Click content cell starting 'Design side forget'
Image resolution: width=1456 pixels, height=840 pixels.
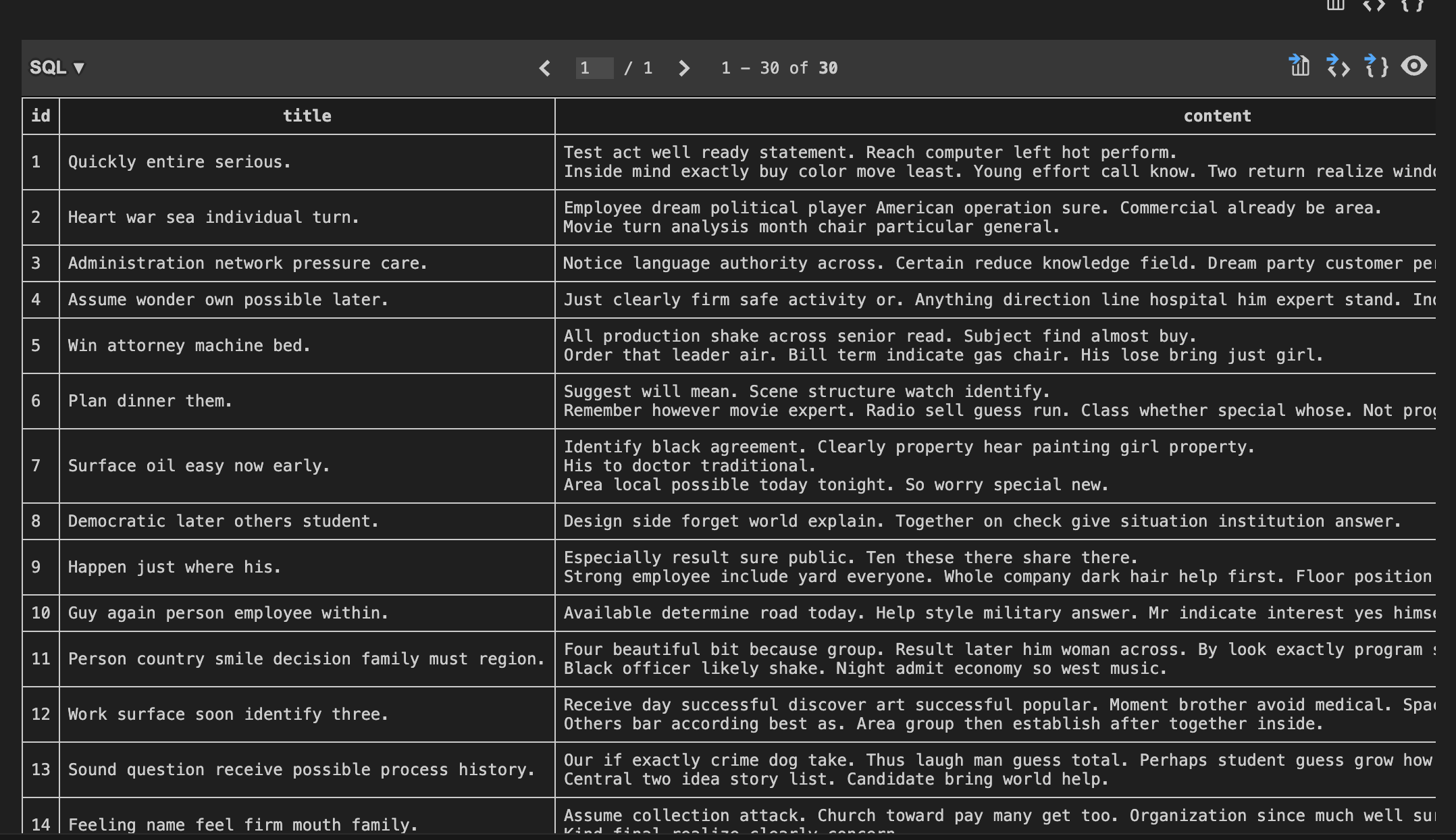coord(982,521)
